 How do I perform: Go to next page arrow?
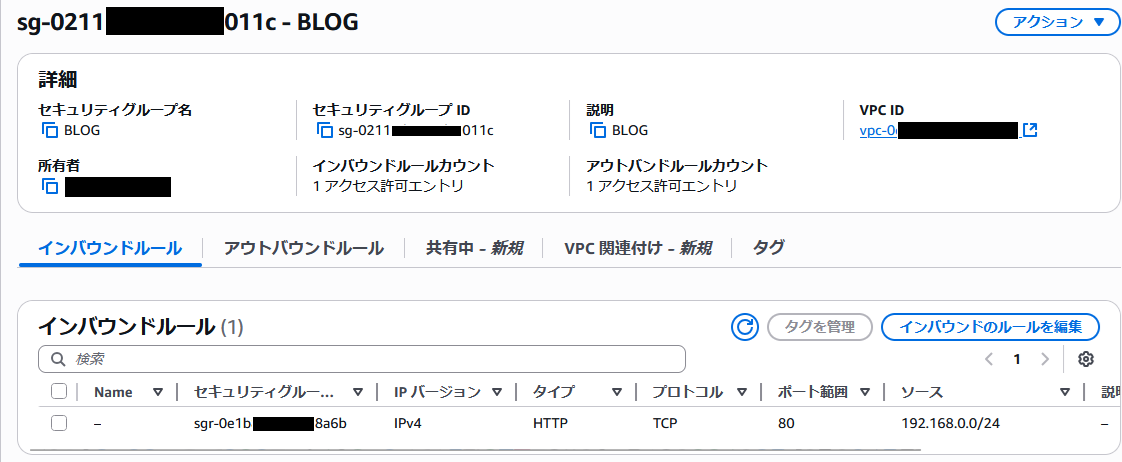coord(1045,359)
